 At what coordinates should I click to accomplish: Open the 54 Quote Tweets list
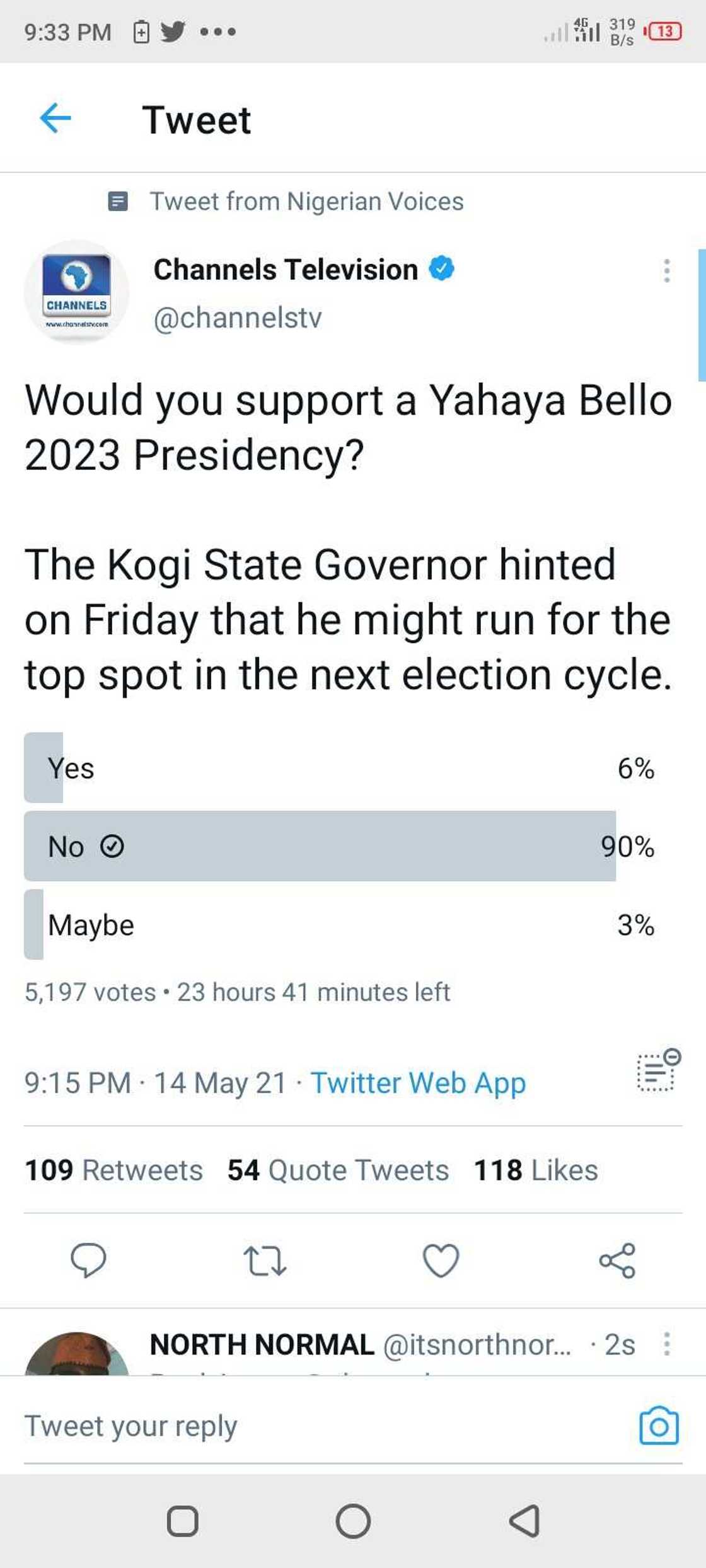click(x=337, y=1170)
